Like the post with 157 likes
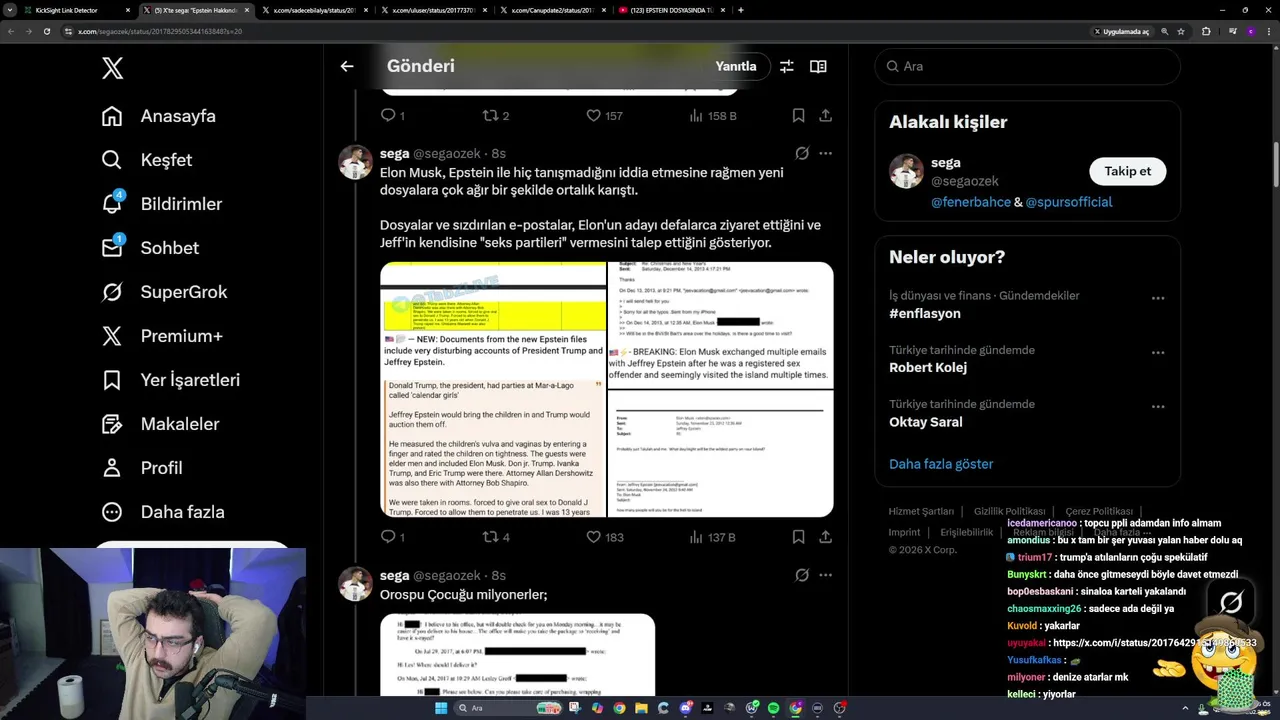Image resolution: width=1280 pixels, height=720 pixels. pos(604,116)
